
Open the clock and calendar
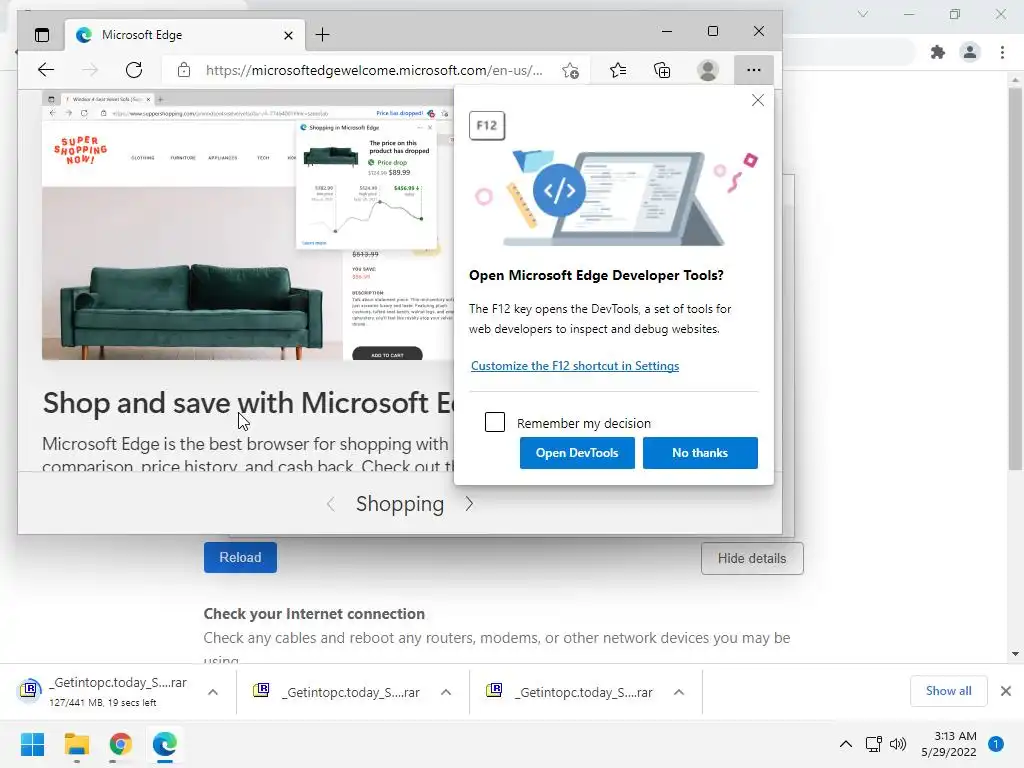[948, 744]
